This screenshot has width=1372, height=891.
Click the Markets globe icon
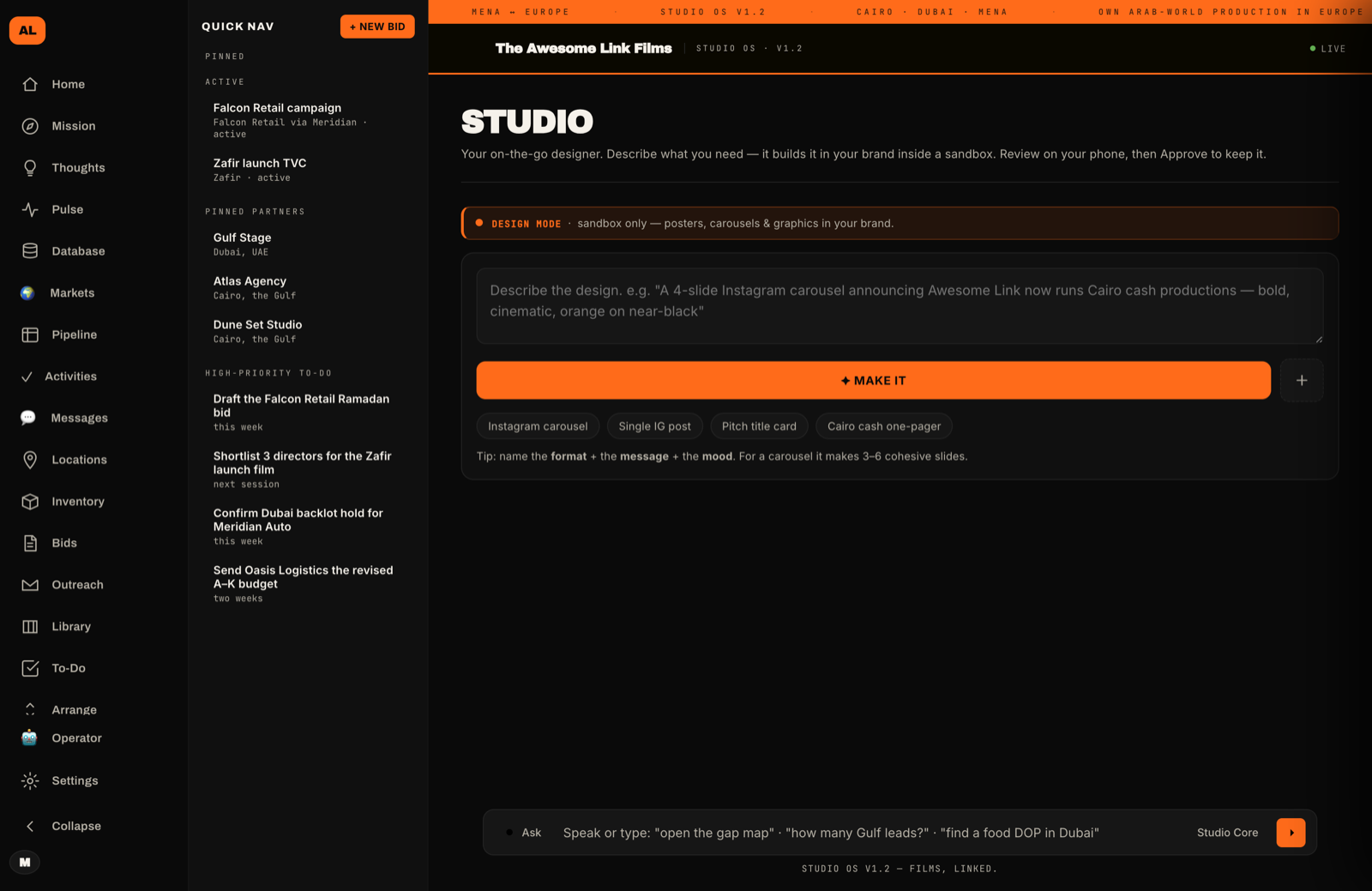pyautogui.click(x=28, y=293)
